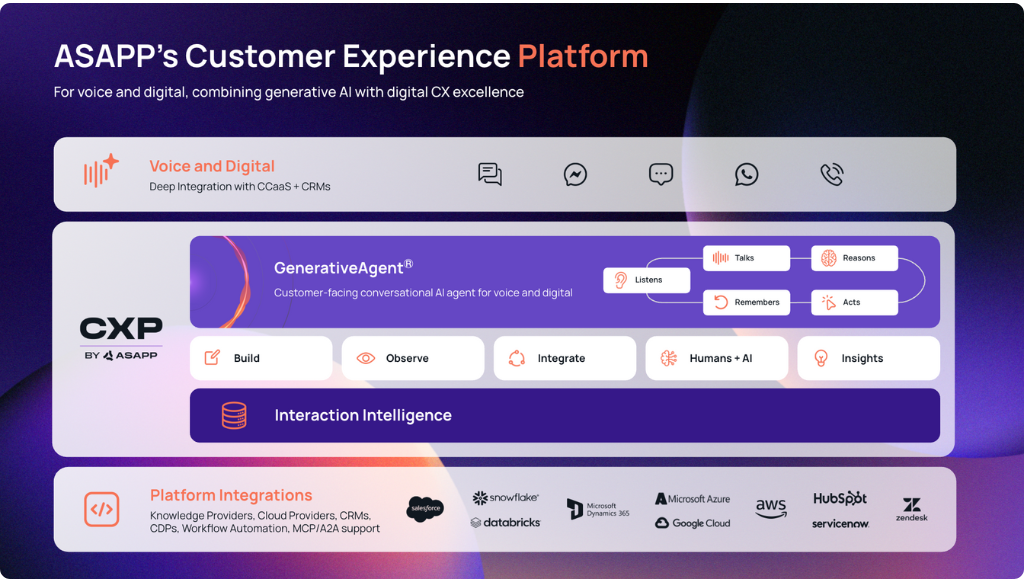Screen dimensions: 1024x583
Task: Click the eye icon on Observe
Action: click(366, 358)
